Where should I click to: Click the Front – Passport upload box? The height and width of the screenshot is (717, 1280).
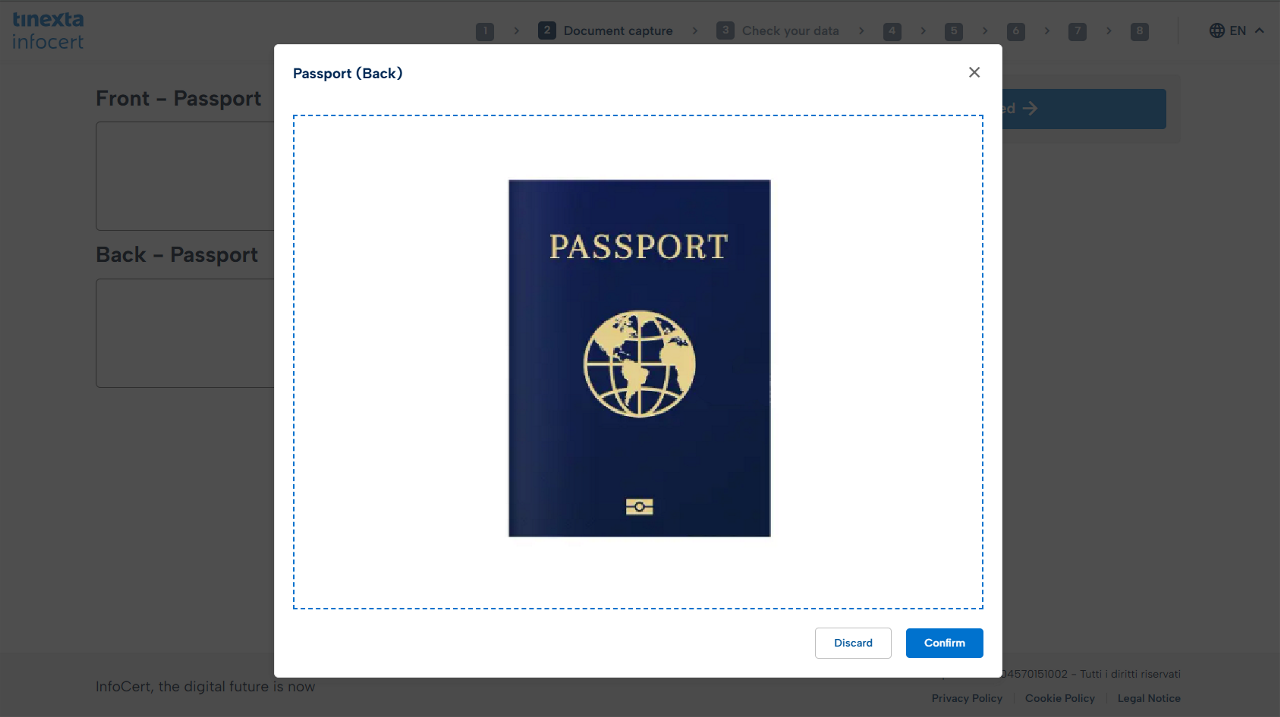185,176
